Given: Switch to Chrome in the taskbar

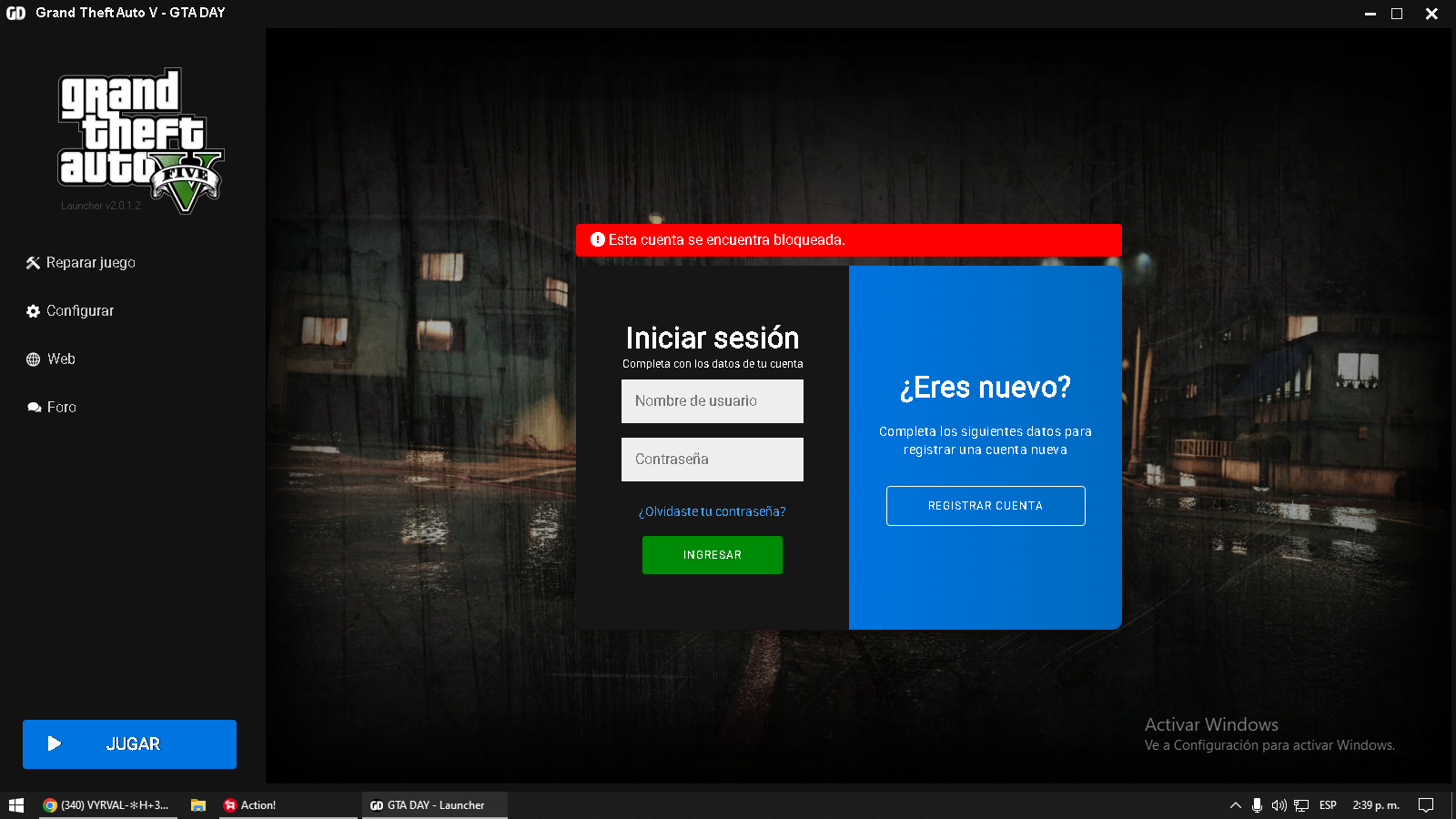Looking at the screenshot, I should pos(106,805).
